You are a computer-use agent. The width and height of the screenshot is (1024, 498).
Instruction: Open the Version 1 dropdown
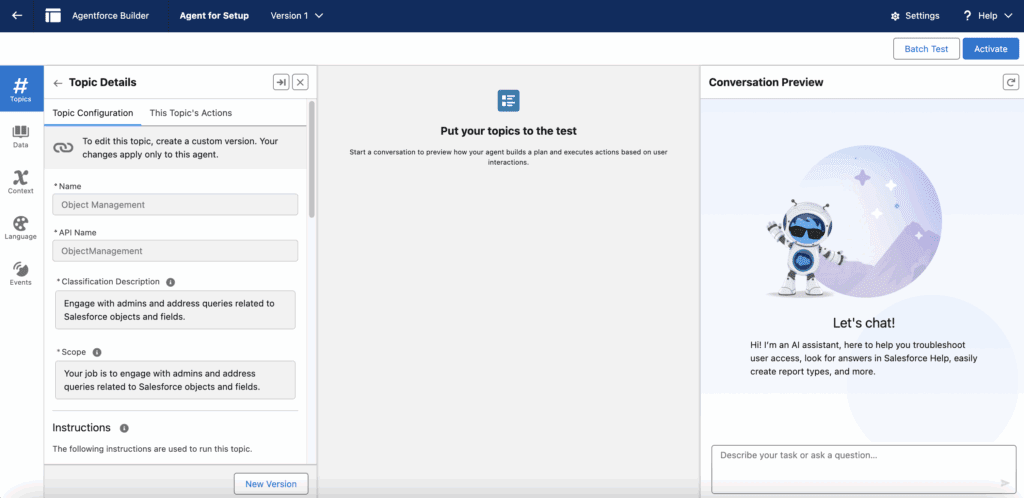point(297,16)
